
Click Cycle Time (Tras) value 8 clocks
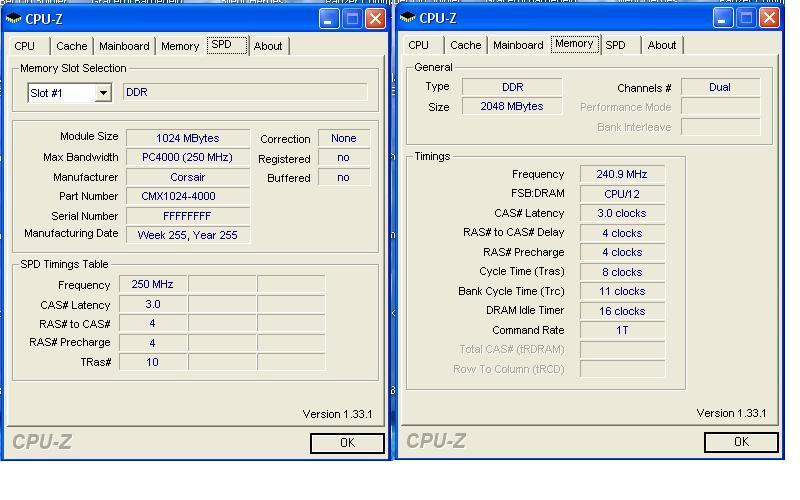click(622, 272)
